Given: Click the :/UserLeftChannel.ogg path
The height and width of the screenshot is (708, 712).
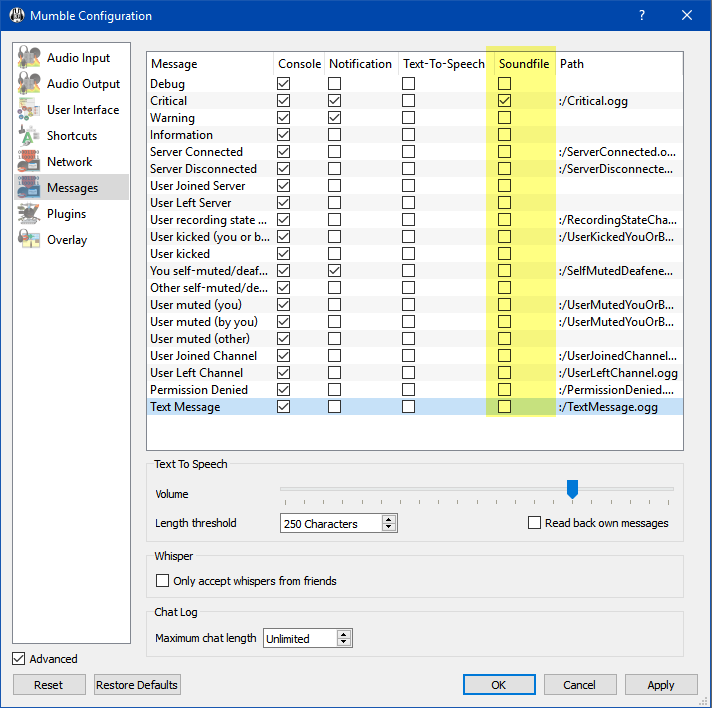Looking at the screenshot, I should 618,372.
